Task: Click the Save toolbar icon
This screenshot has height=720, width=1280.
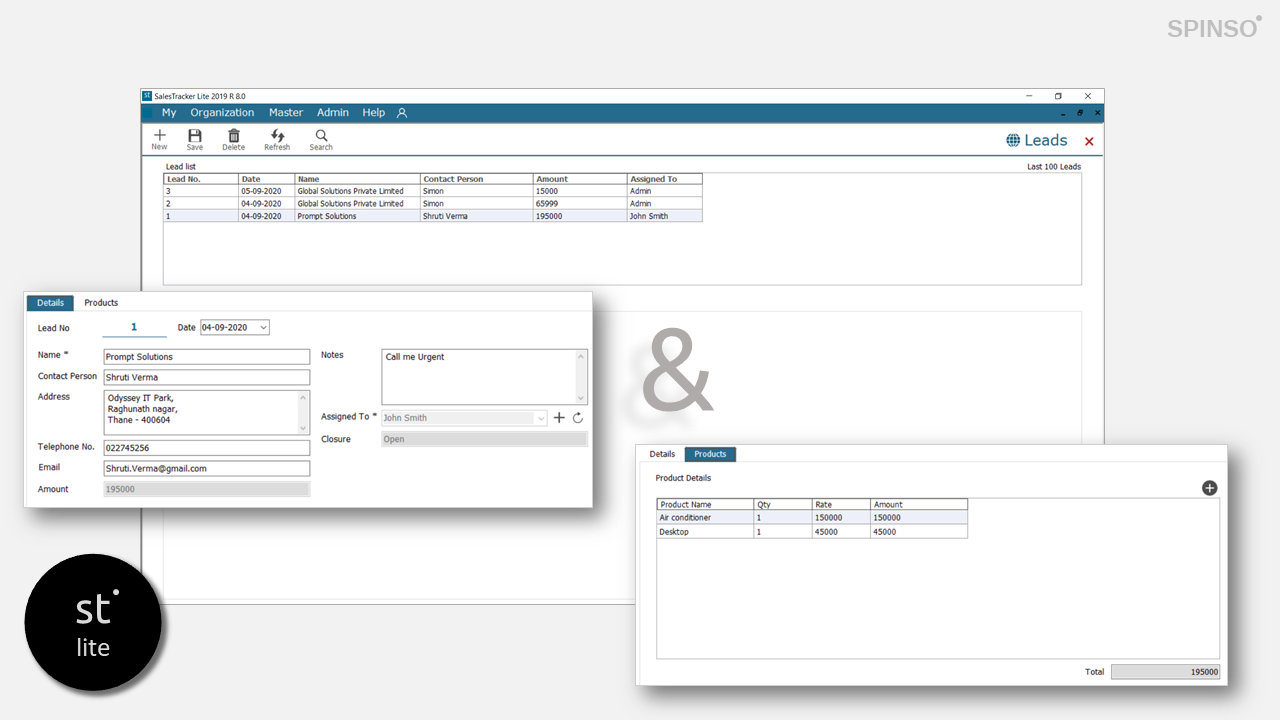Action: tap(195, 136)
